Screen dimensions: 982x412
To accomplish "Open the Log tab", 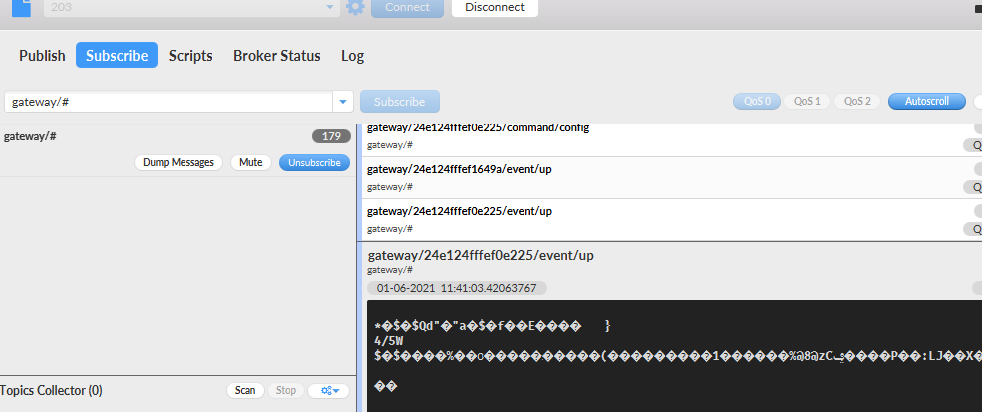I will coord(352,56).
